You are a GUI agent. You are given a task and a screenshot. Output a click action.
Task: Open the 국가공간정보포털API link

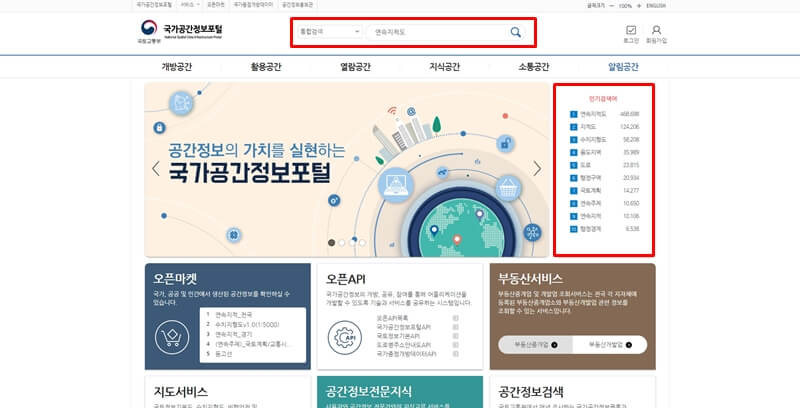404,327
